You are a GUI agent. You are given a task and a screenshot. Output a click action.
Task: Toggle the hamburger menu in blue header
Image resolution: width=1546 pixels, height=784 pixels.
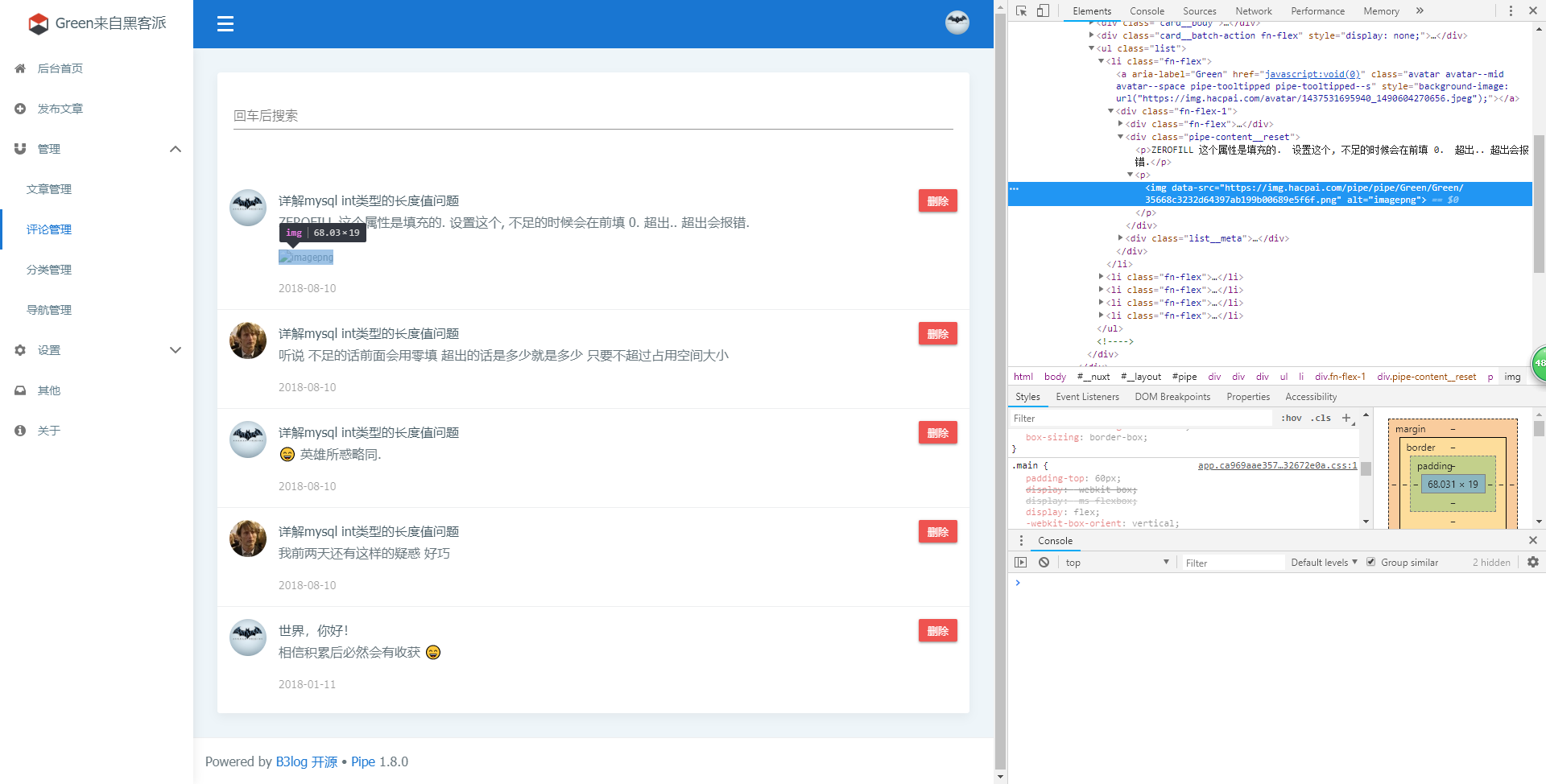click(225, 24)
